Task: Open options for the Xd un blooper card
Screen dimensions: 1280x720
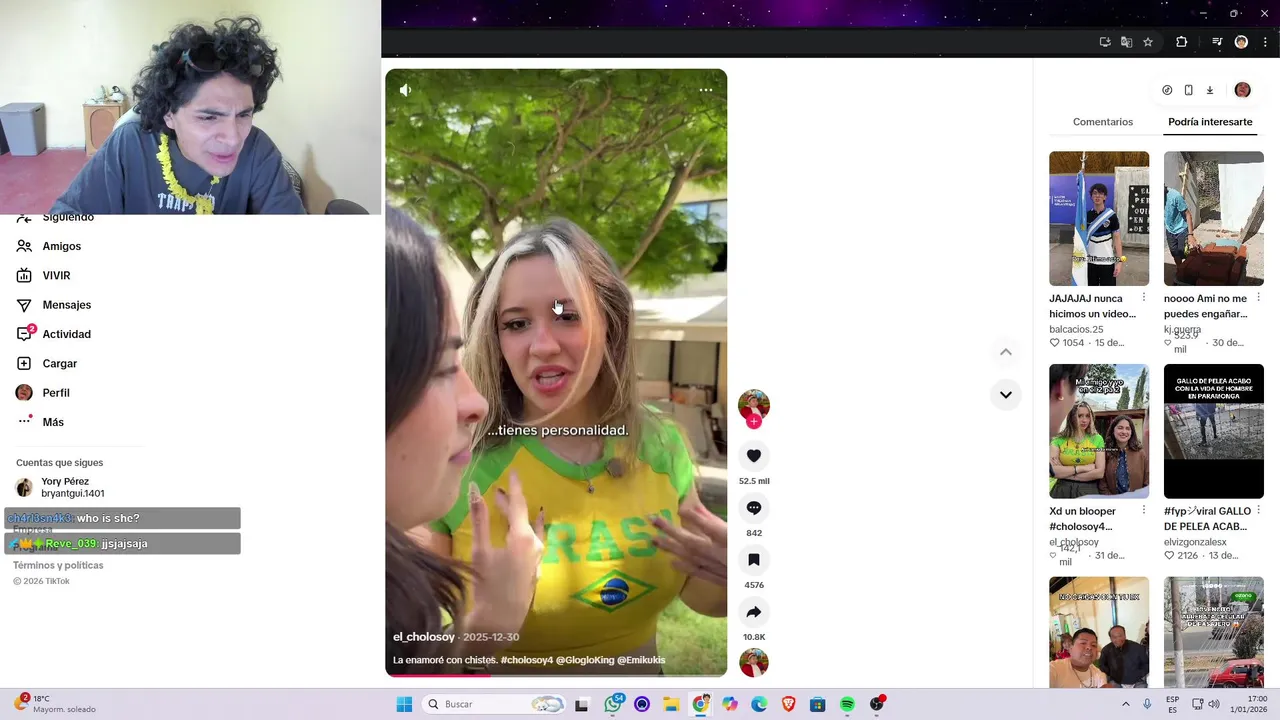Action: pos(1144,510)
